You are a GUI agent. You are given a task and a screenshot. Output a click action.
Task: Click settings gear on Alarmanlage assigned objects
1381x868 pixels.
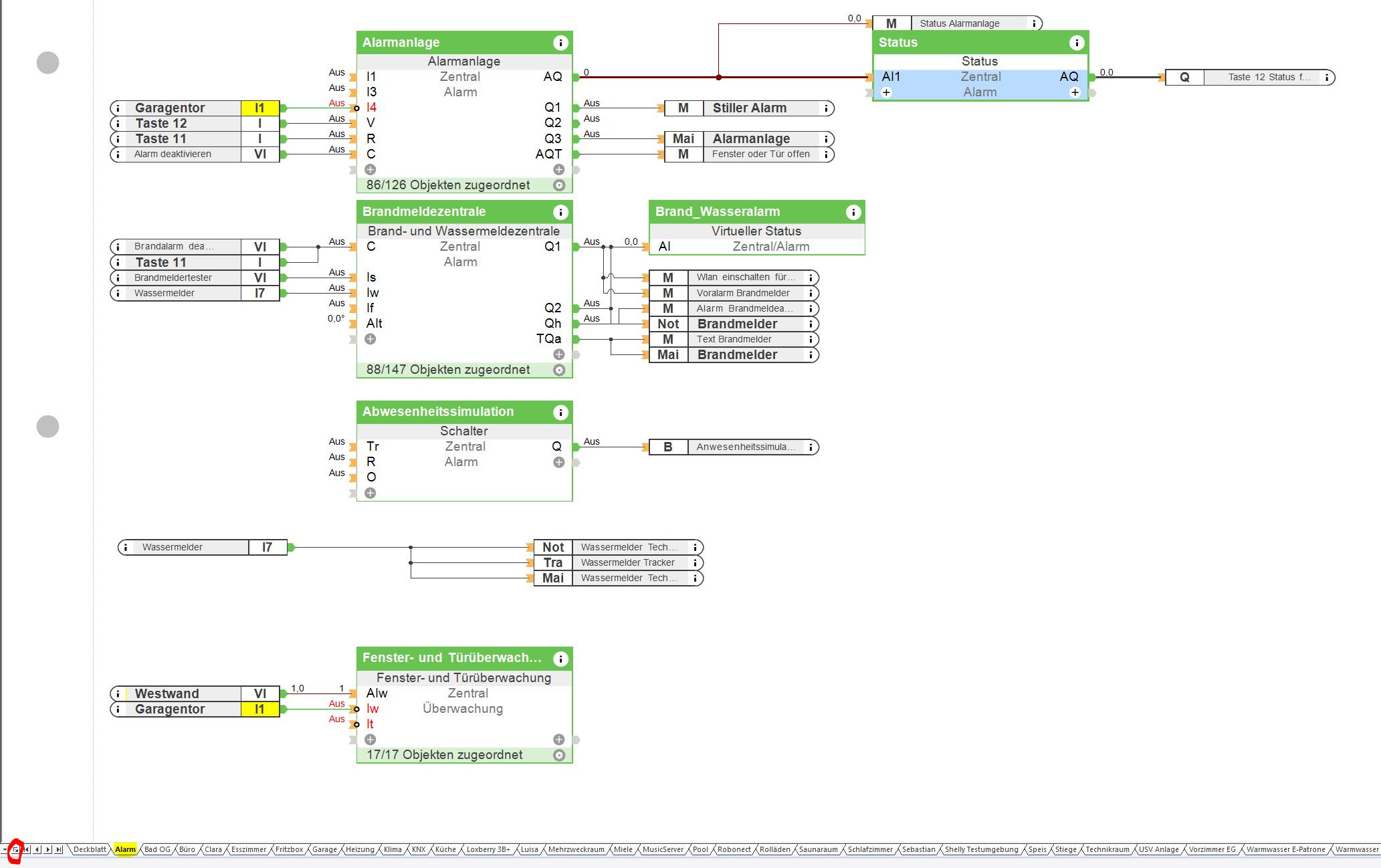pos(559,185)
